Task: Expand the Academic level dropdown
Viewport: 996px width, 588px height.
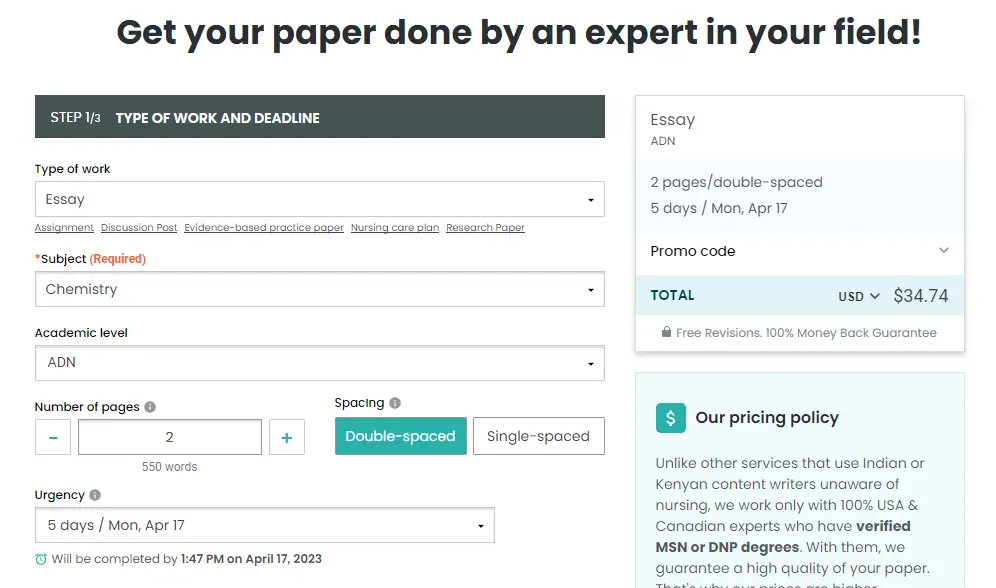Action: click(320, 363)
